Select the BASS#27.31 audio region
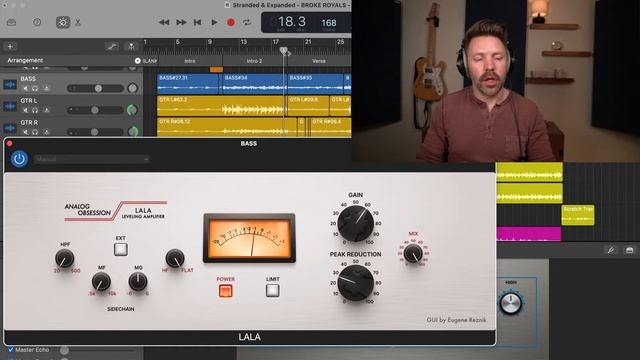The image size is (640, 360). click(x=188, y=84)
